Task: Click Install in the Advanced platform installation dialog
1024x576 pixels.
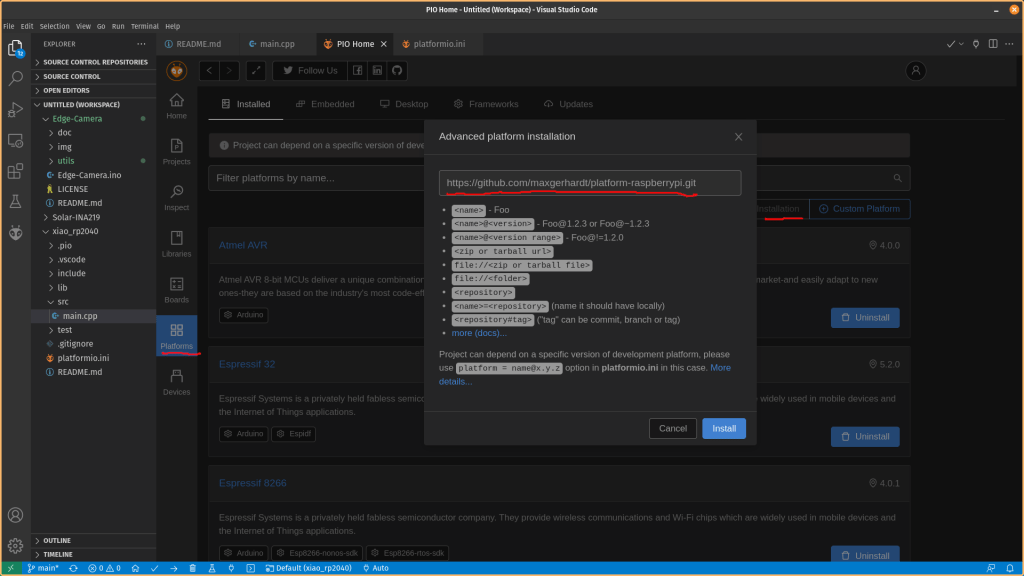Action: pos(723,428)
